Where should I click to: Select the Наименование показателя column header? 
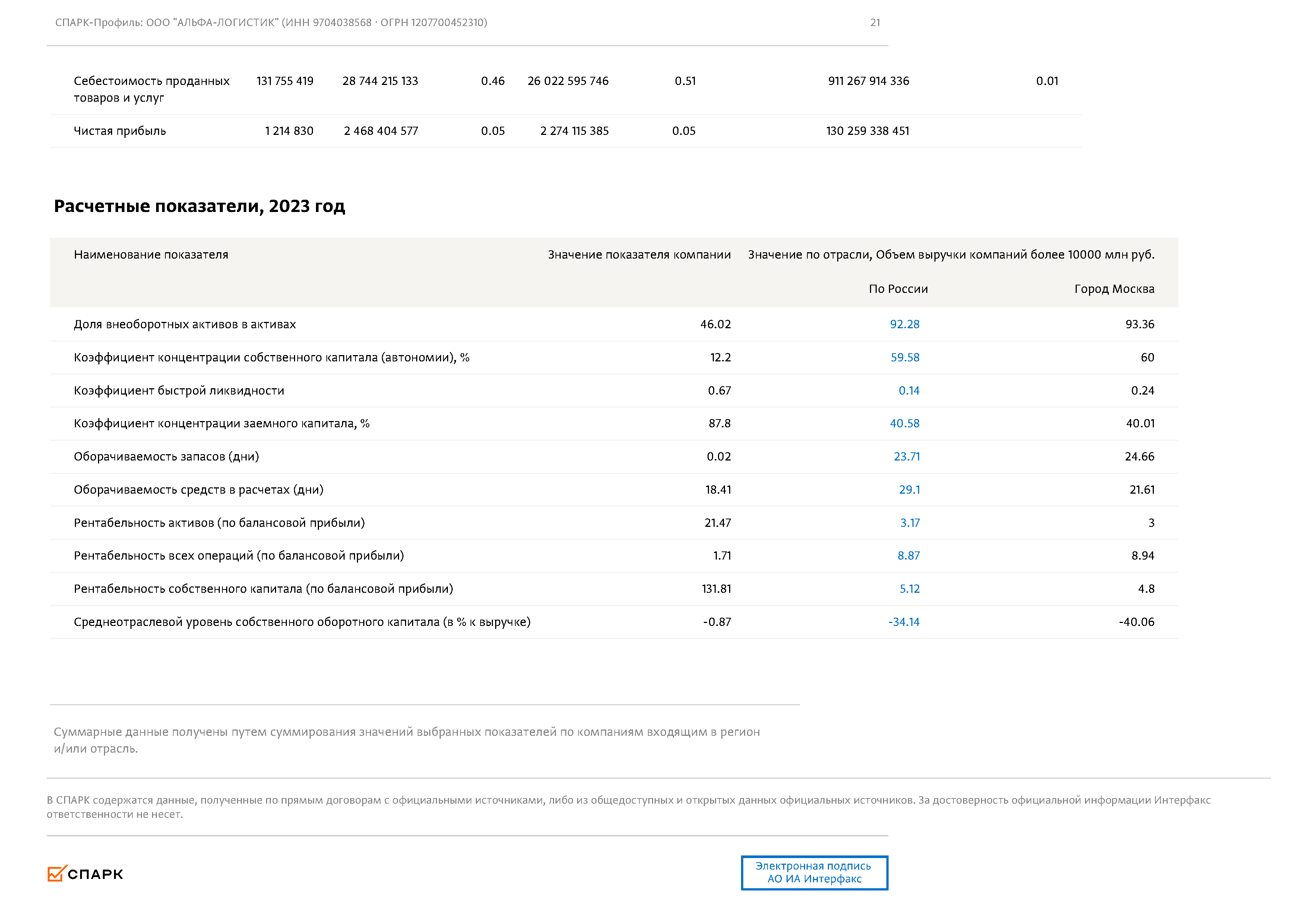[151, 254]
